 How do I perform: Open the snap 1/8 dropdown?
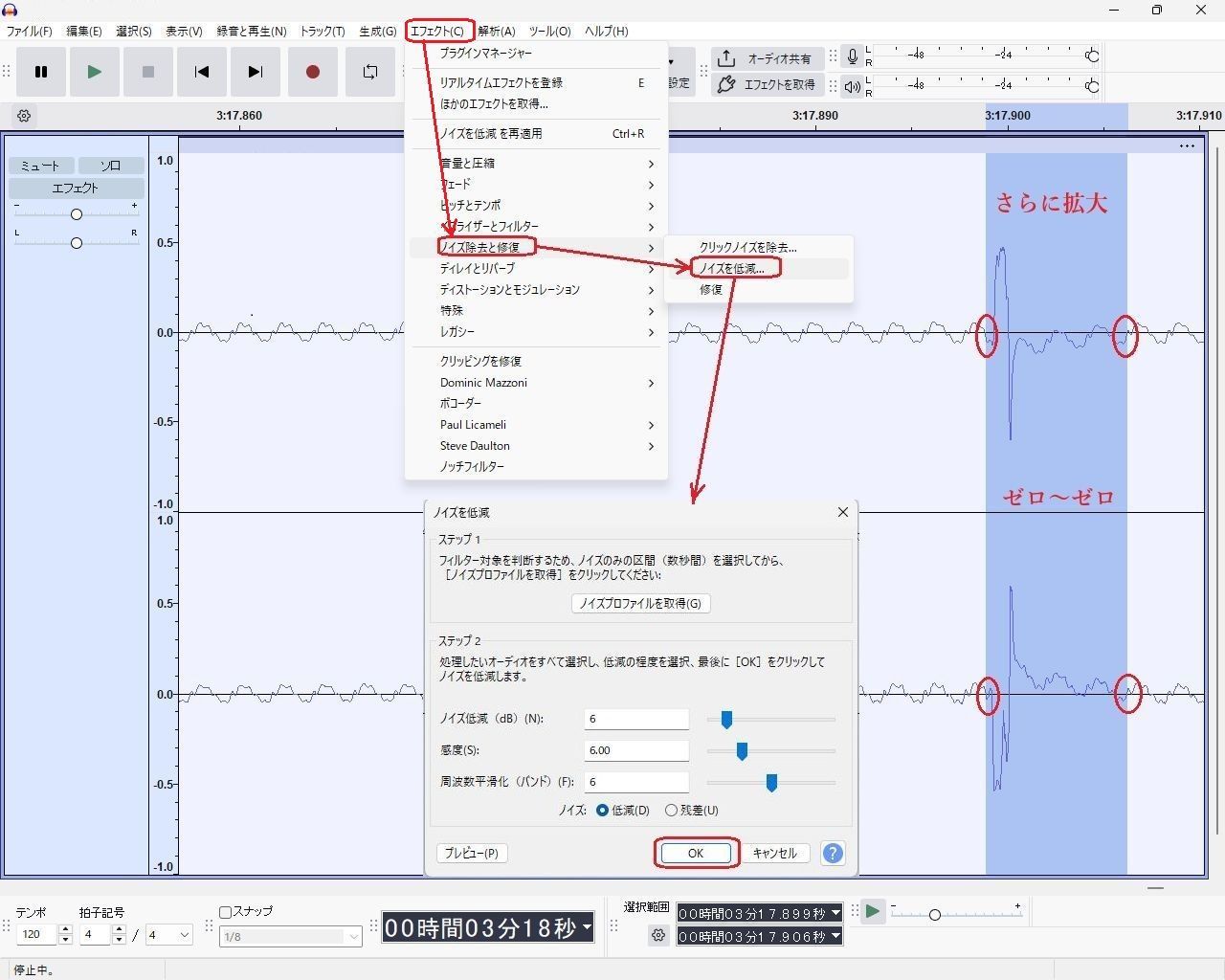click(290, 937)
